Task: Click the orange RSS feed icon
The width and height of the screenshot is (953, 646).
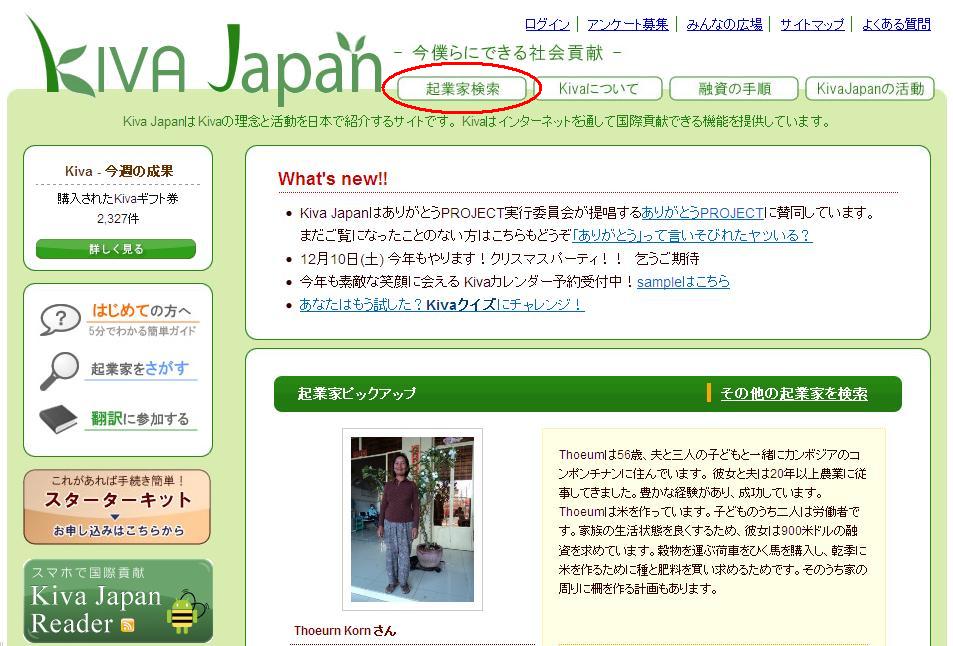Action: [128, 625]
